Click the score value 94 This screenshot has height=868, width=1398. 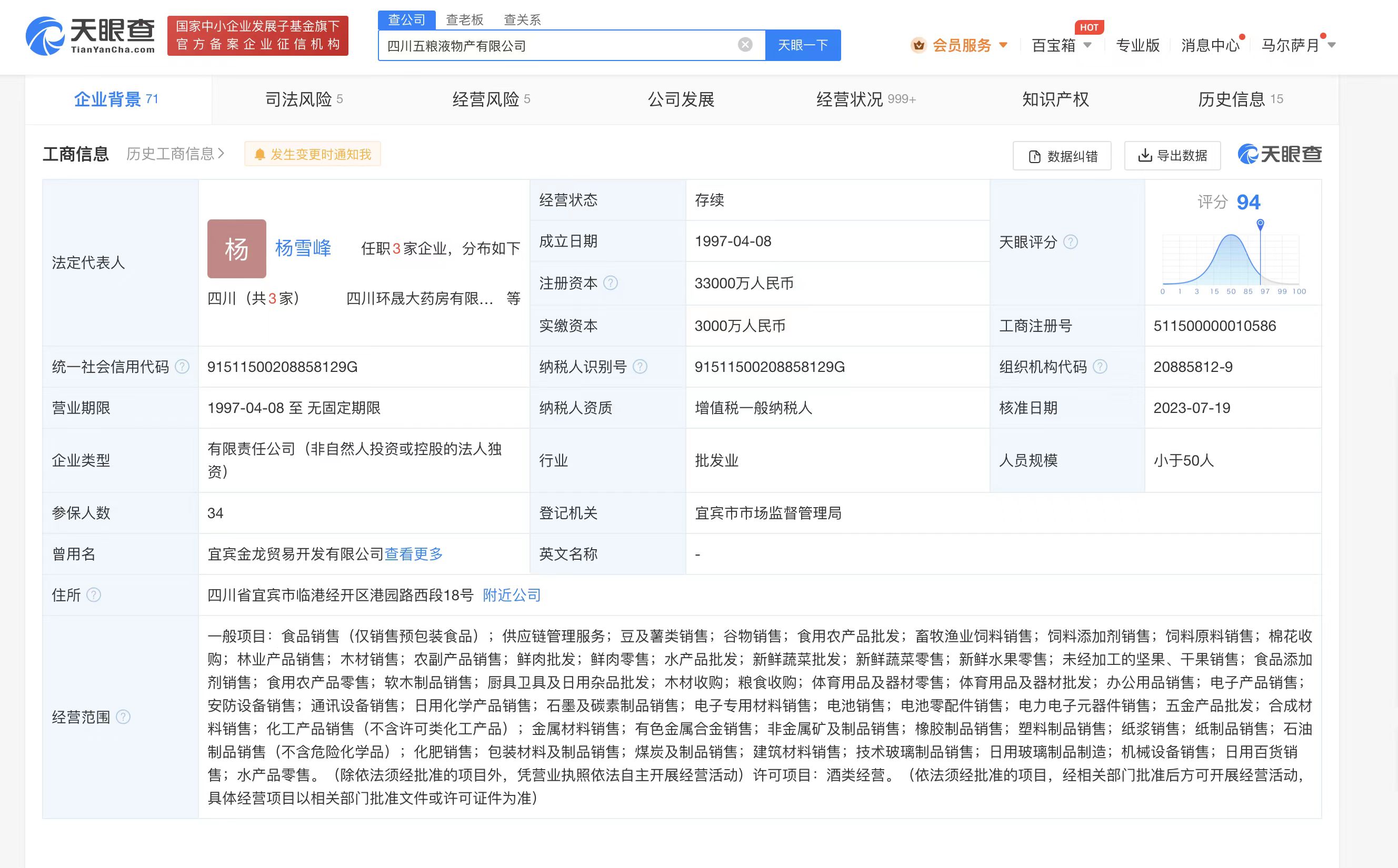(x=1248, y=202)
